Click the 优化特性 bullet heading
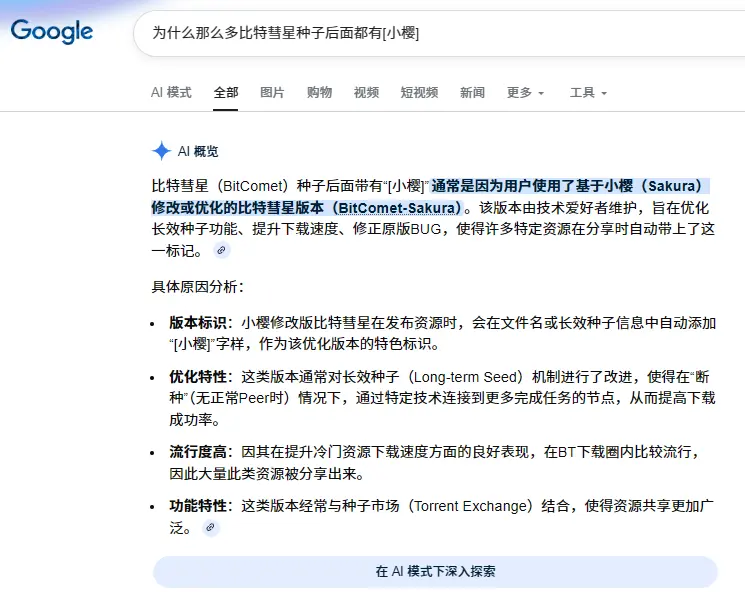This screenshot has width=745, height=592. tap(197, 377)
